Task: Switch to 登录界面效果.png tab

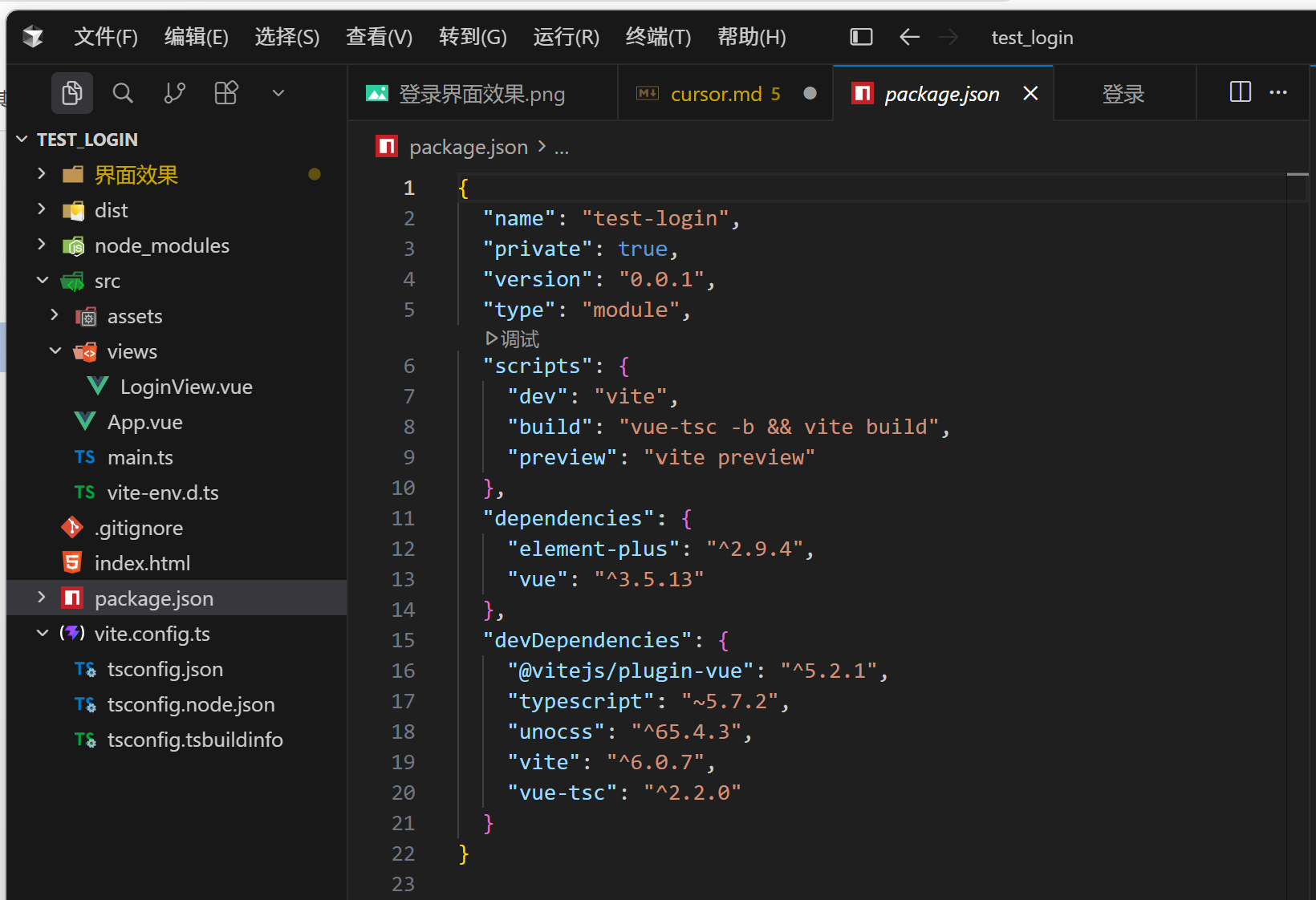Action: coord(482,94)
